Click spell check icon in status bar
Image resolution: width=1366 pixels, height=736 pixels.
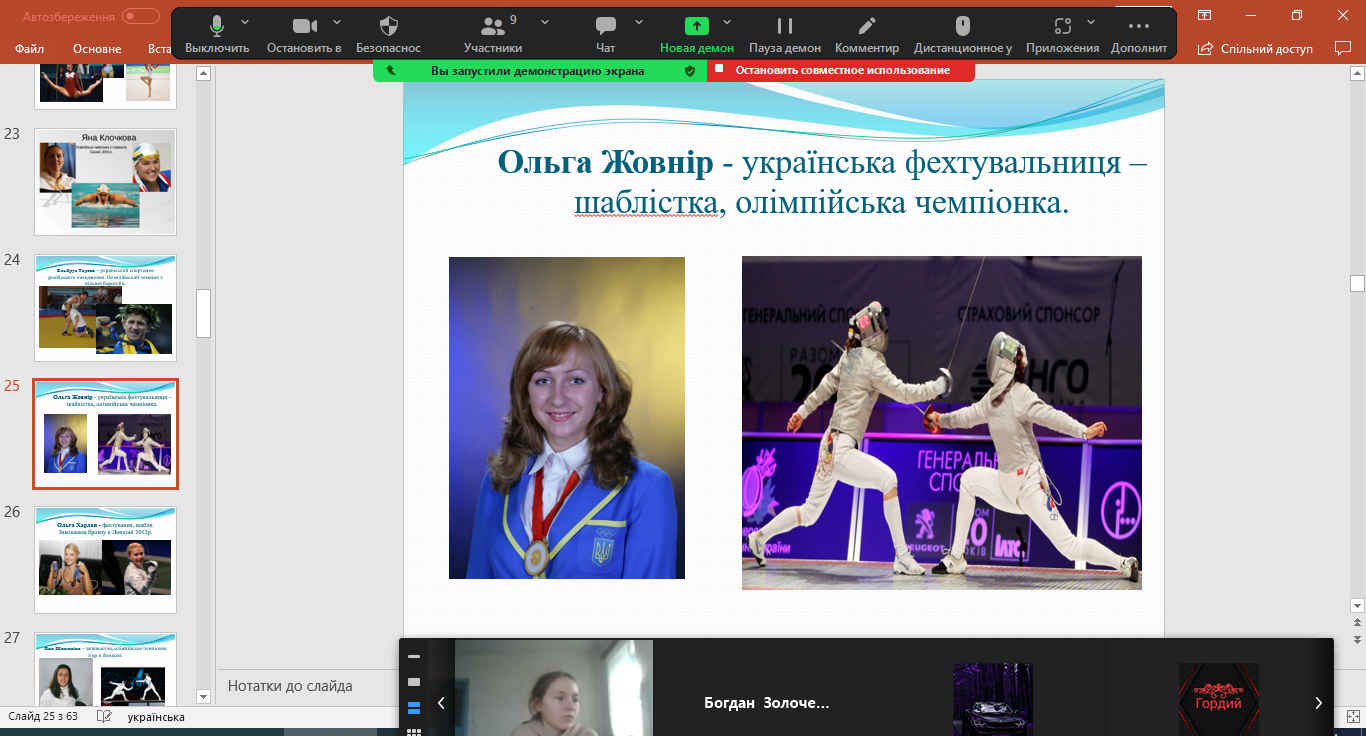tap(104, 717)
